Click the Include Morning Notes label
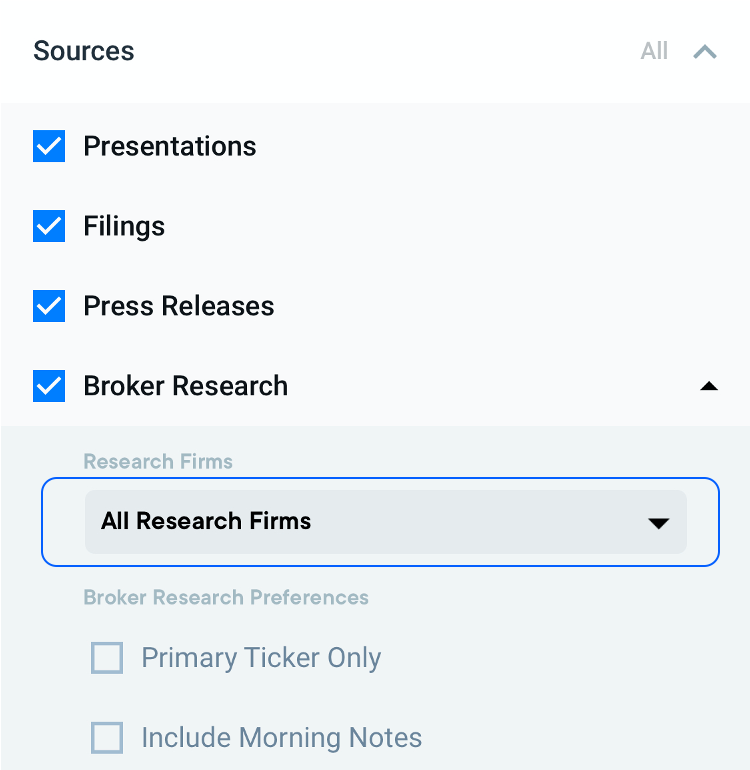750x770 pixels. pyautogui.click(x=282, y=738)
